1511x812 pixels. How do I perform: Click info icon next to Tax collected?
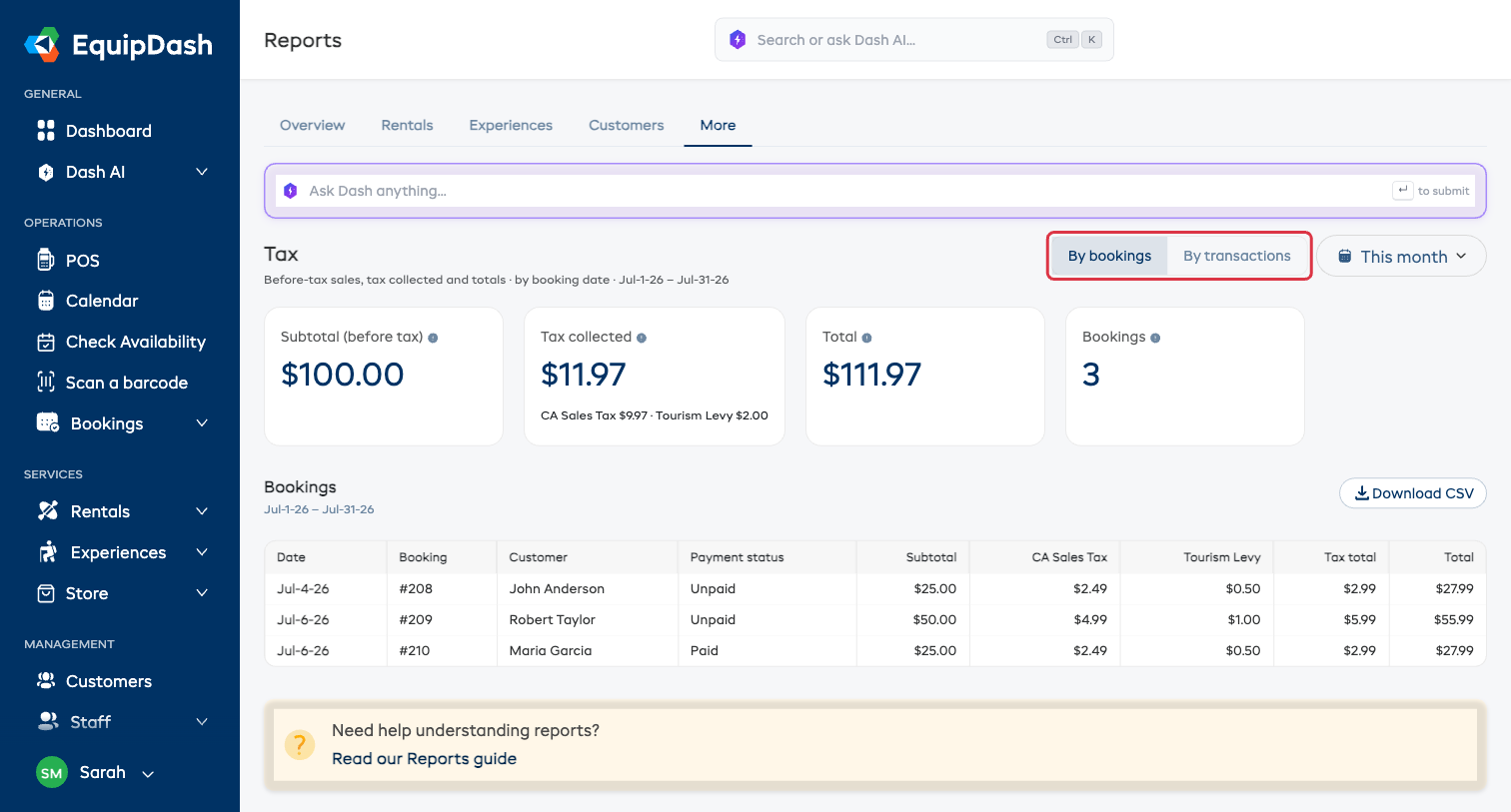click(642, 338)
